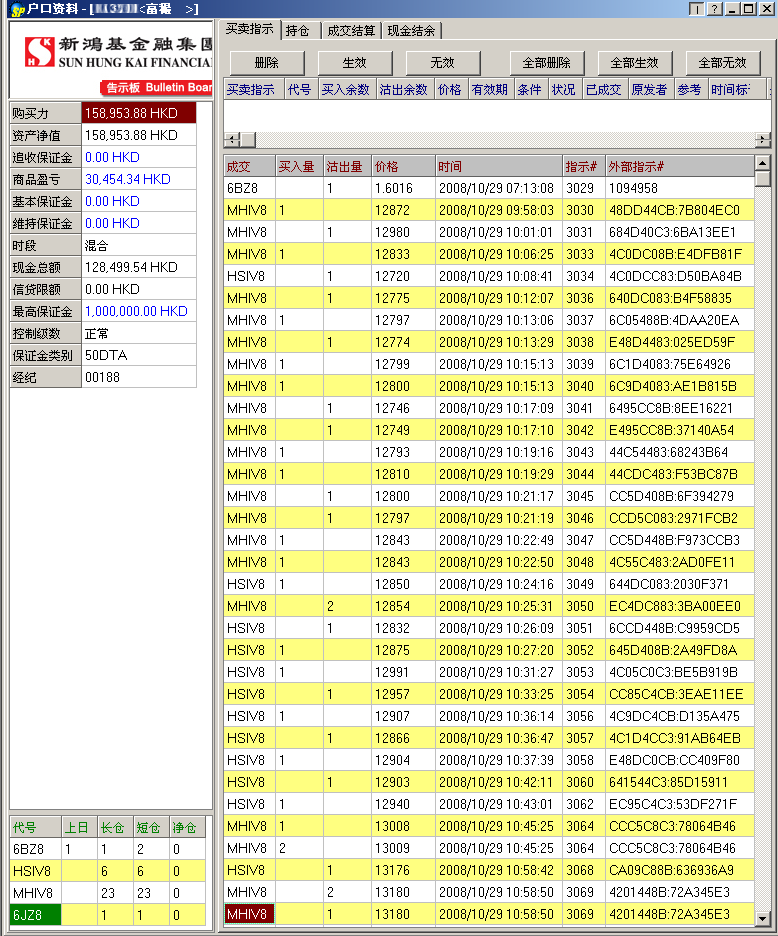Click the 条件 column header
This screenshot has width=778, height=936.
coord(530,90)
